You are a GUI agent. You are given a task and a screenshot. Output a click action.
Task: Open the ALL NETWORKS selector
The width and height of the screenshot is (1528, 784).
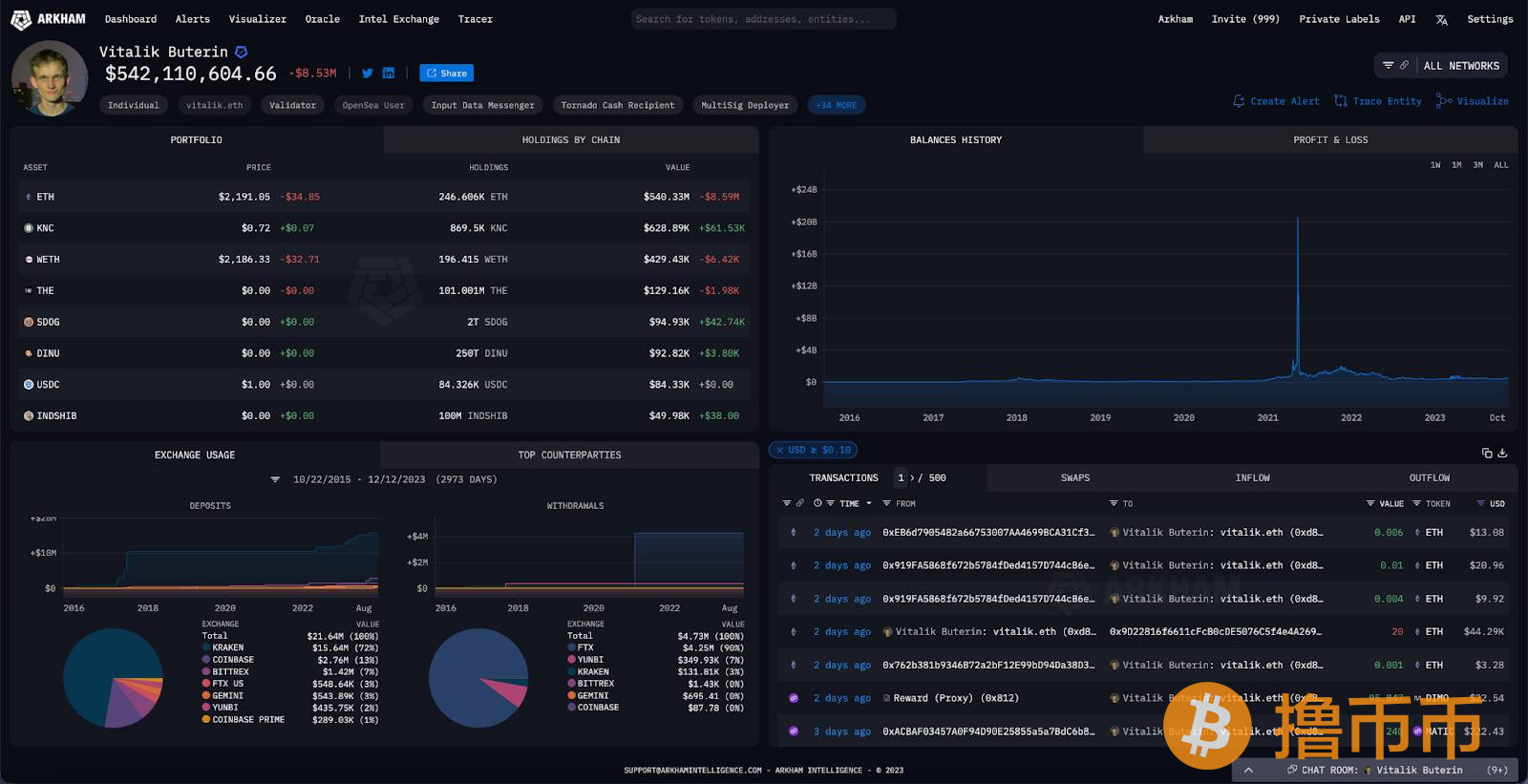[x=1461, y=66]
